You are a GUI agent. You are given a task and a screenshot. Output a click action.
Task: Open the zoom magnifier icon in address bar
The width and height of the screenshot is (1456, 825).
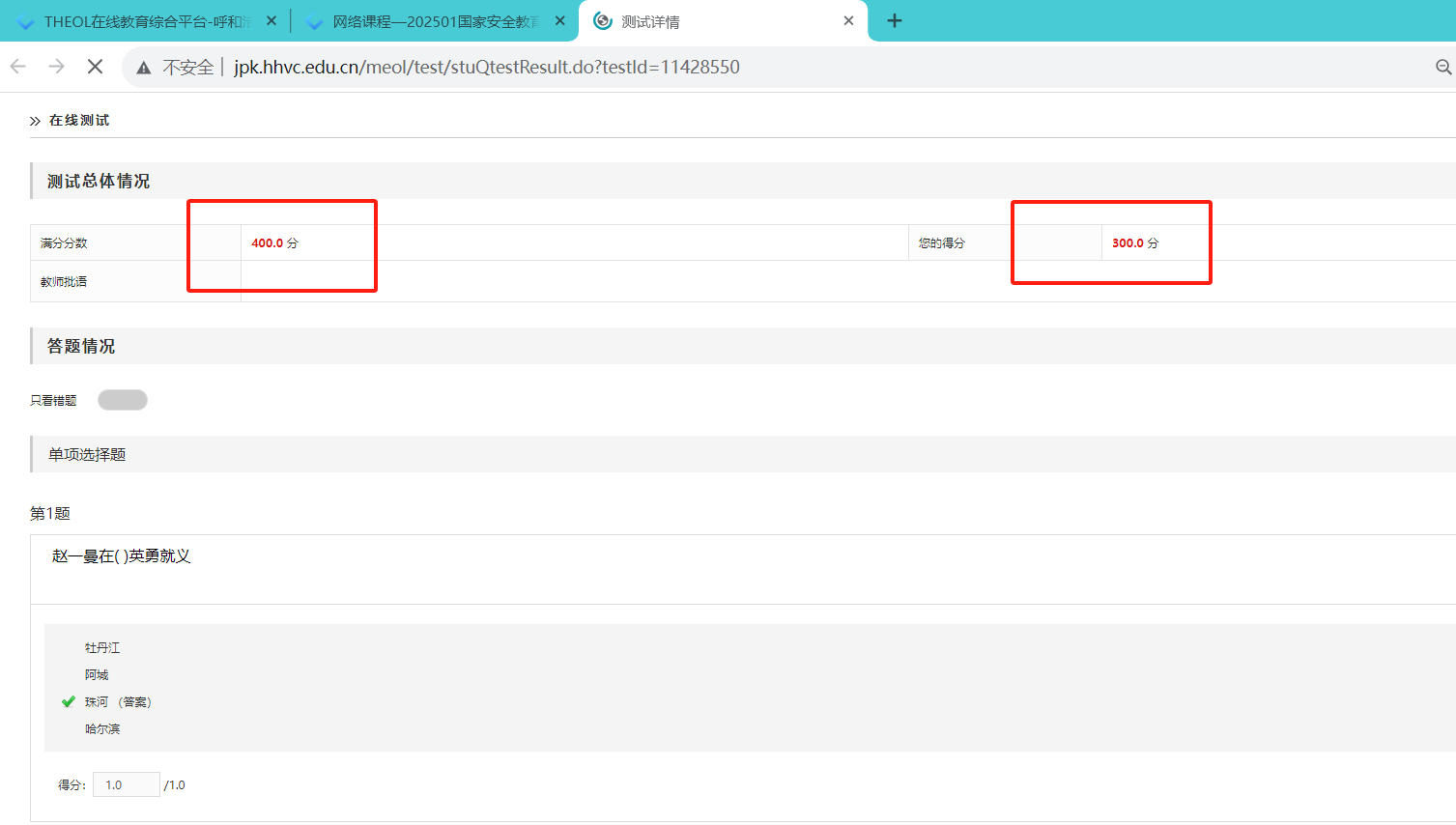click(1442, 67)
